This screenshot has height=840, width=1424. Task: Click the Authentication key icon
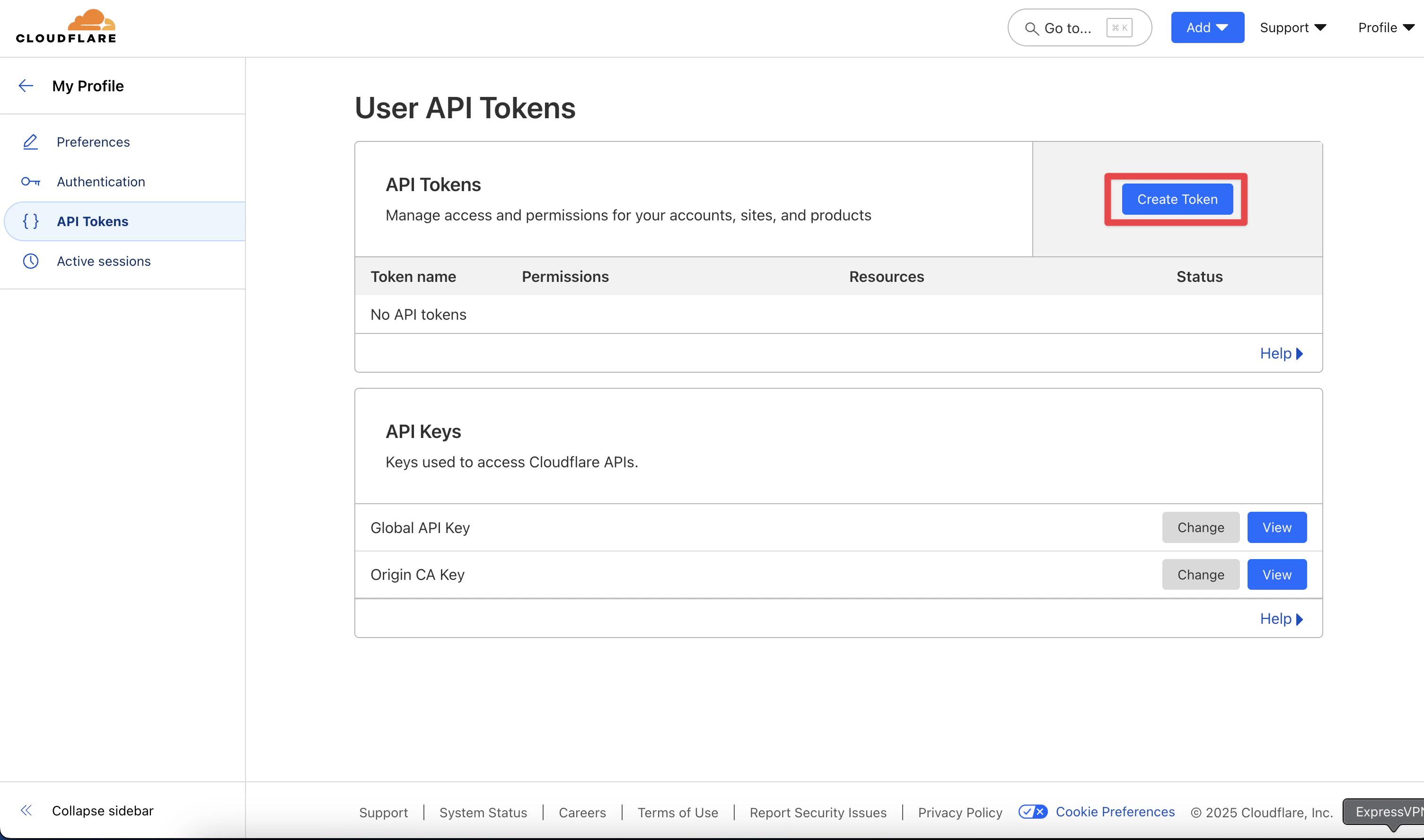[31, 182]
